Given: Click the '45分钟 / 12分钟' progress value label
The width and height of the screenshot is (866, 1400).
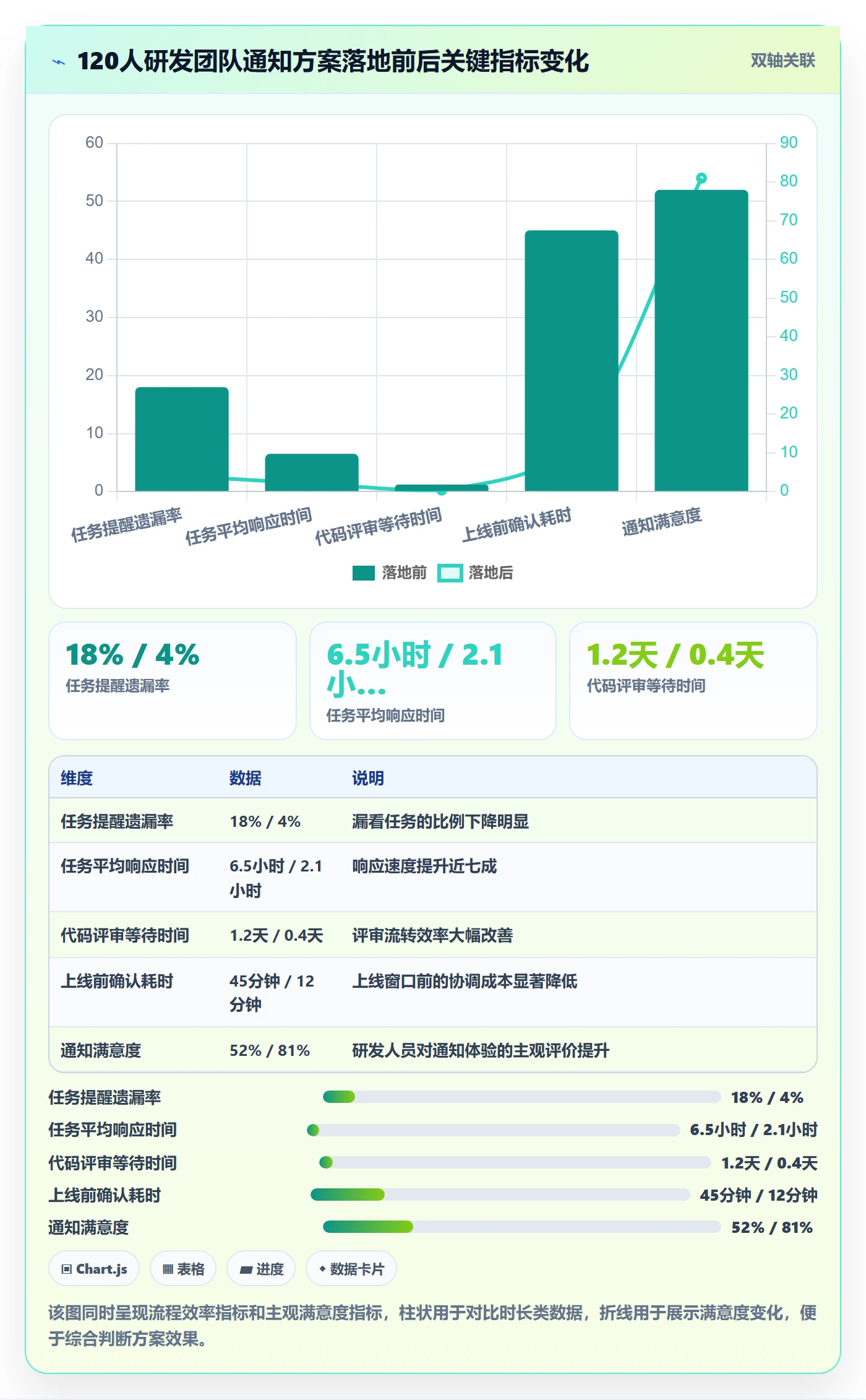Looking at the screenshot, I should click(758, 1195).
